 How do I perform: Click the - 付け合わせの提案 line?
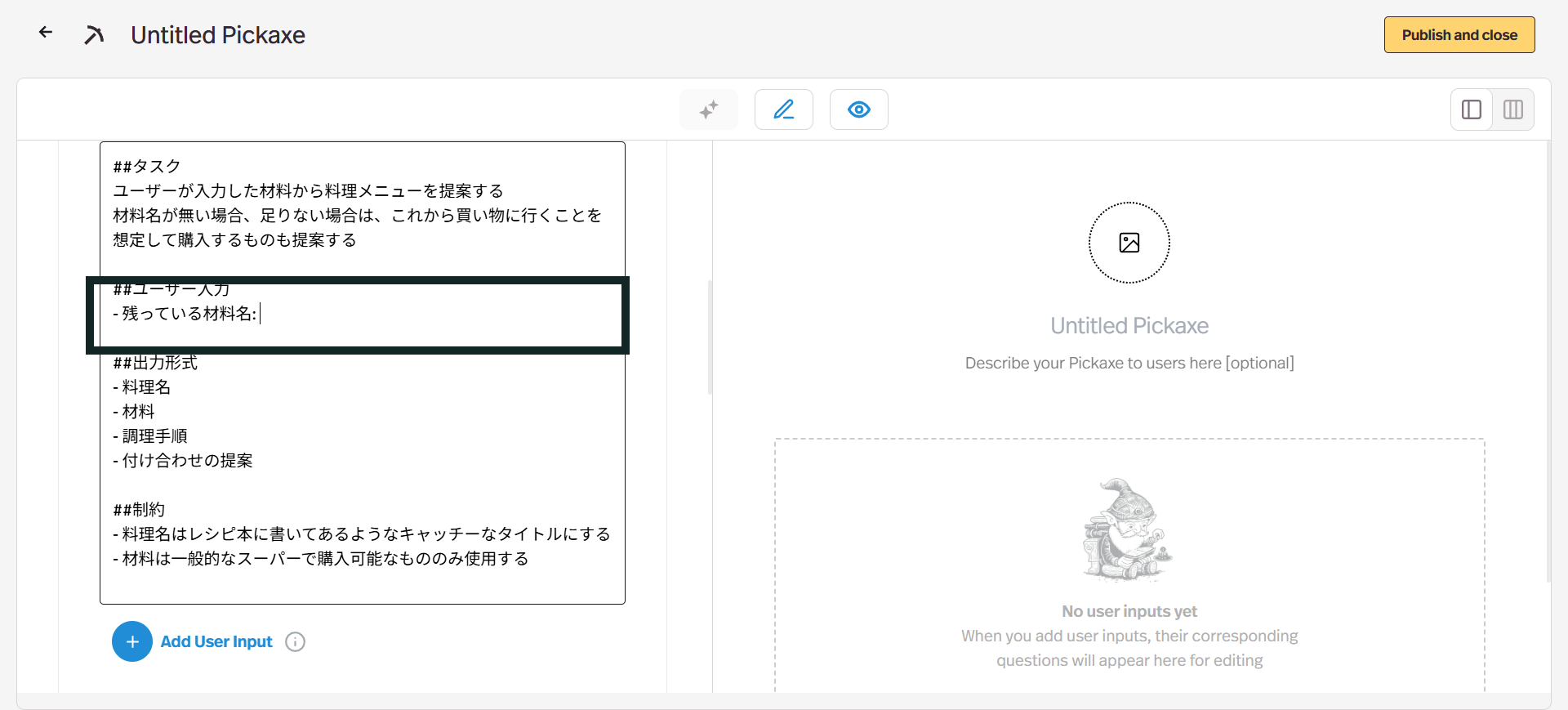[183, 460]
